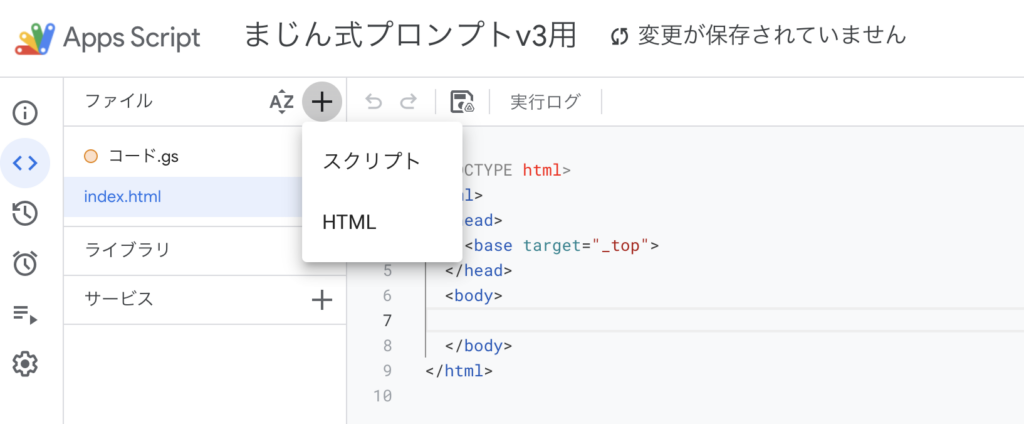Click the add file plus button
The image size is (1024, 424).
coord(322,101)
